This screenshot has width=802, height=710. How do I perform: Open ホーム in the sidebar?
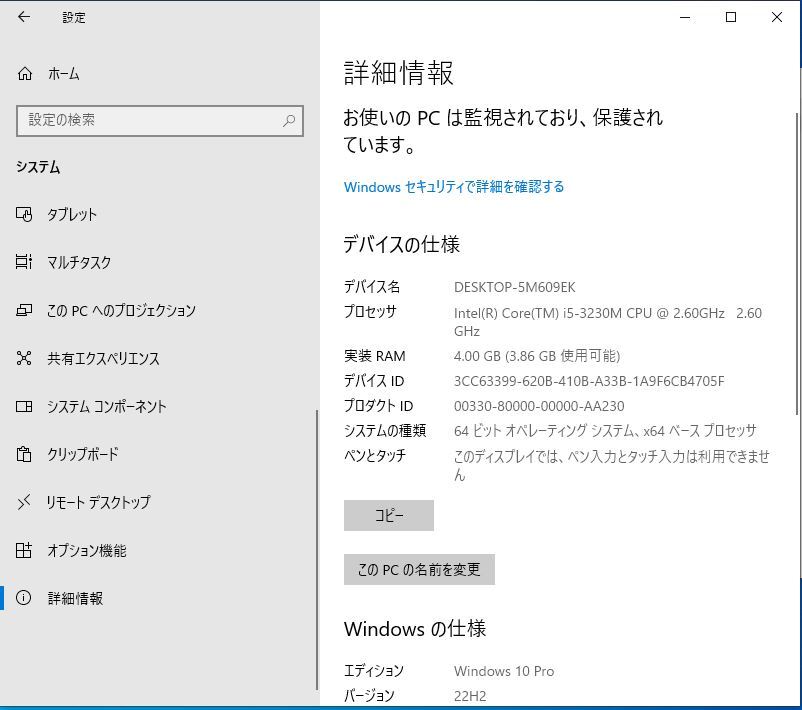tap(159, 74)
